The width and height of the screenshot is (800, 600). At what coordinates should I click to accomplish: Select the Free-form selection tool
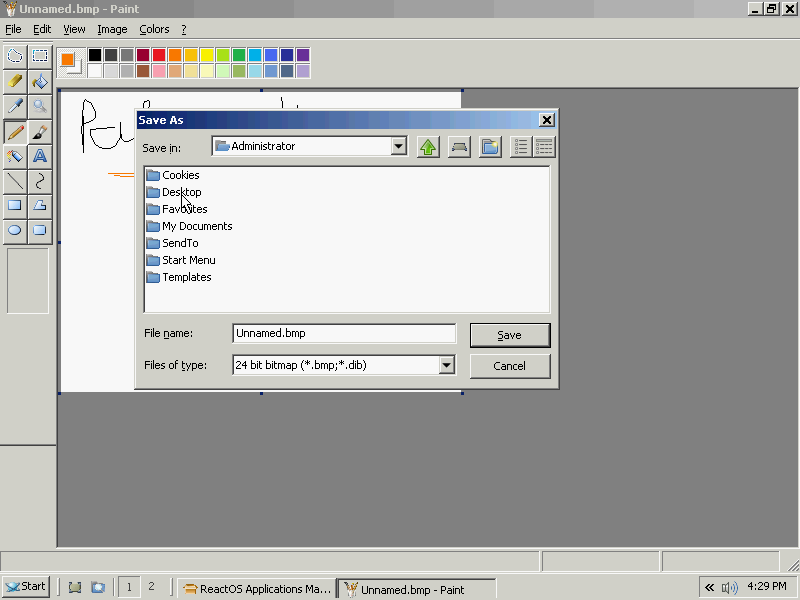pyautogui.click(x=15, y=56)
